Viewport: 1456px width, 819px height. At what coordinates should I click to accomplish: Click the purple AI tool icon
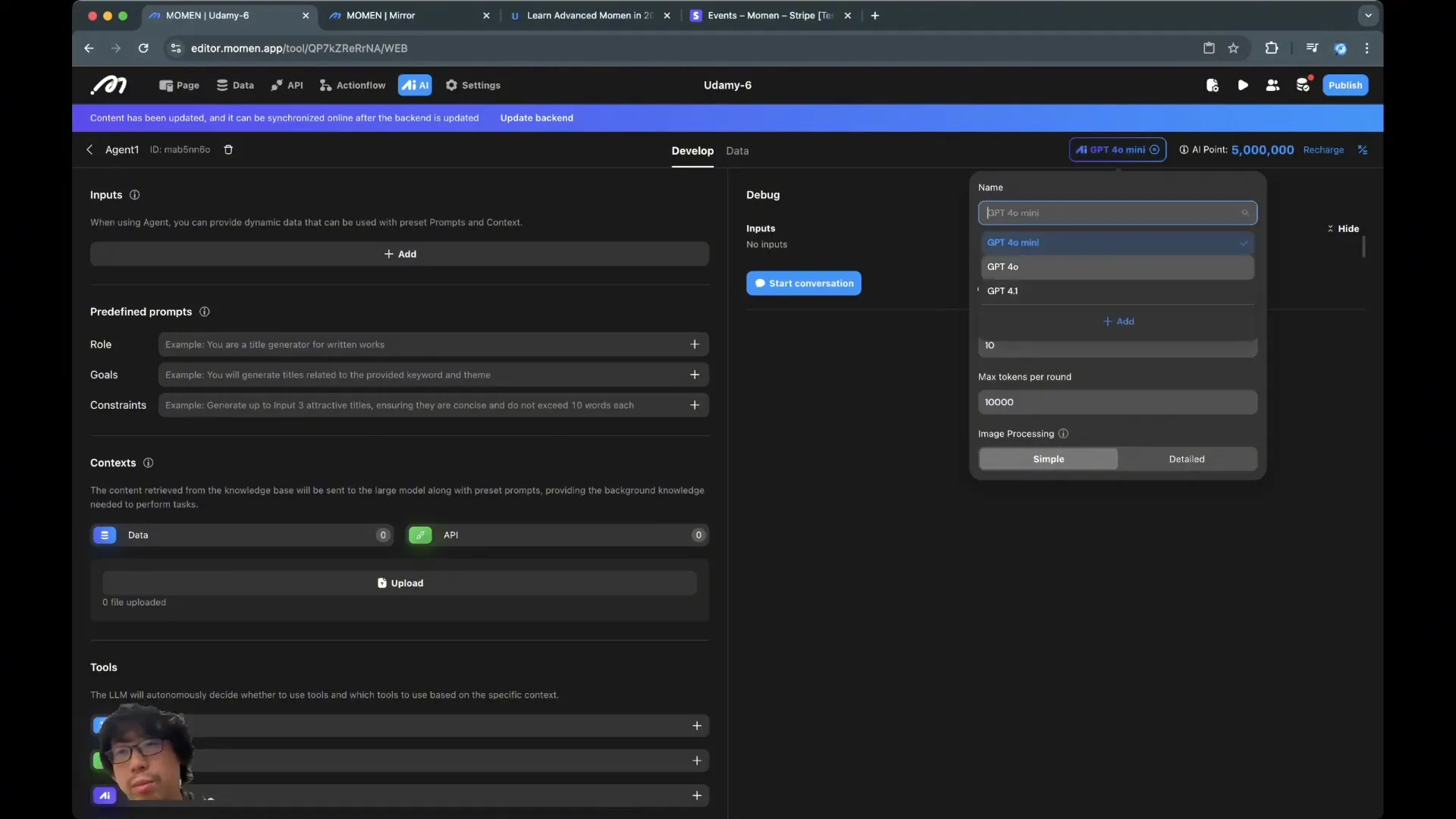(x=105, y=795)
